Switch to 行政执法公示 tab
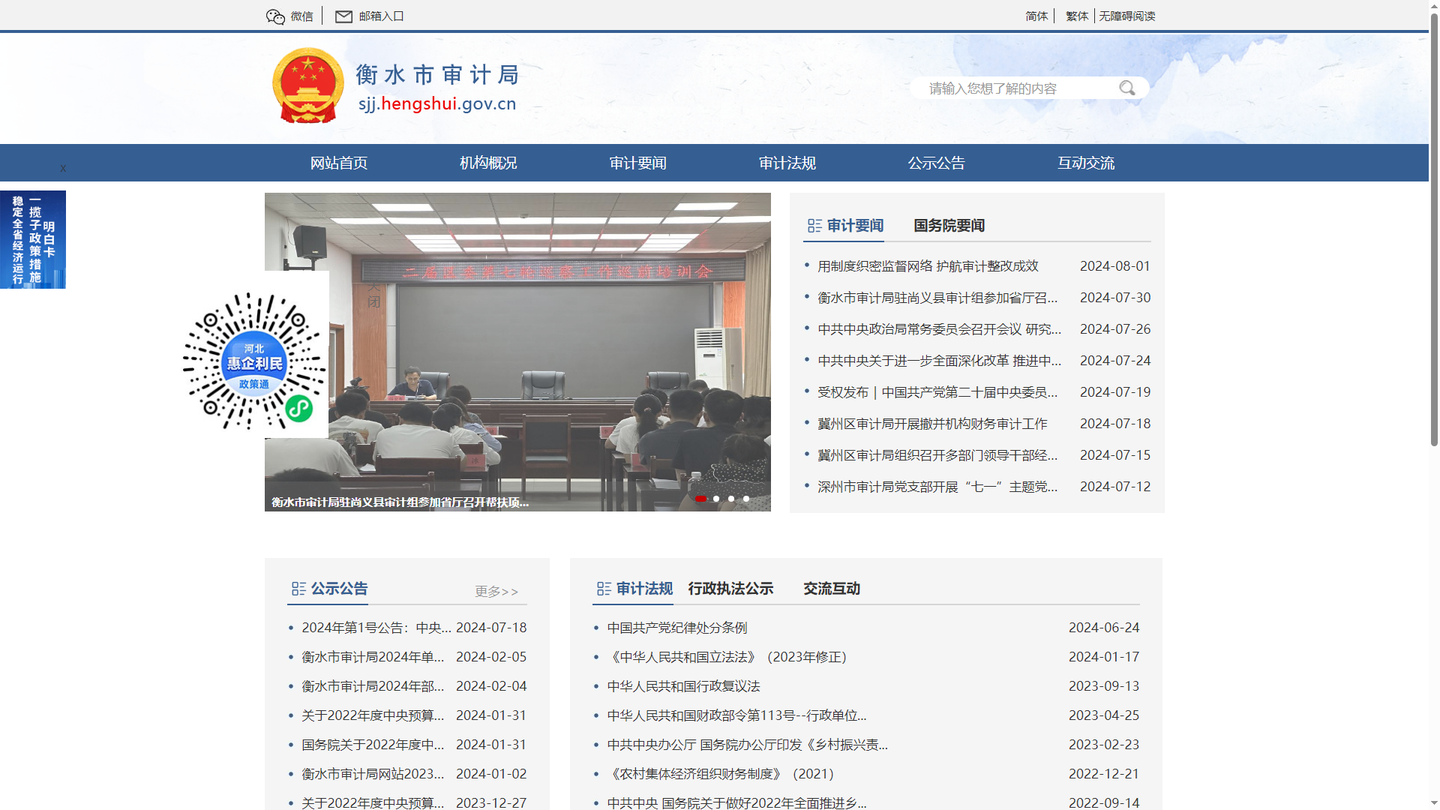This screenshot has width=1440, height=810. (x=730, y=589)
